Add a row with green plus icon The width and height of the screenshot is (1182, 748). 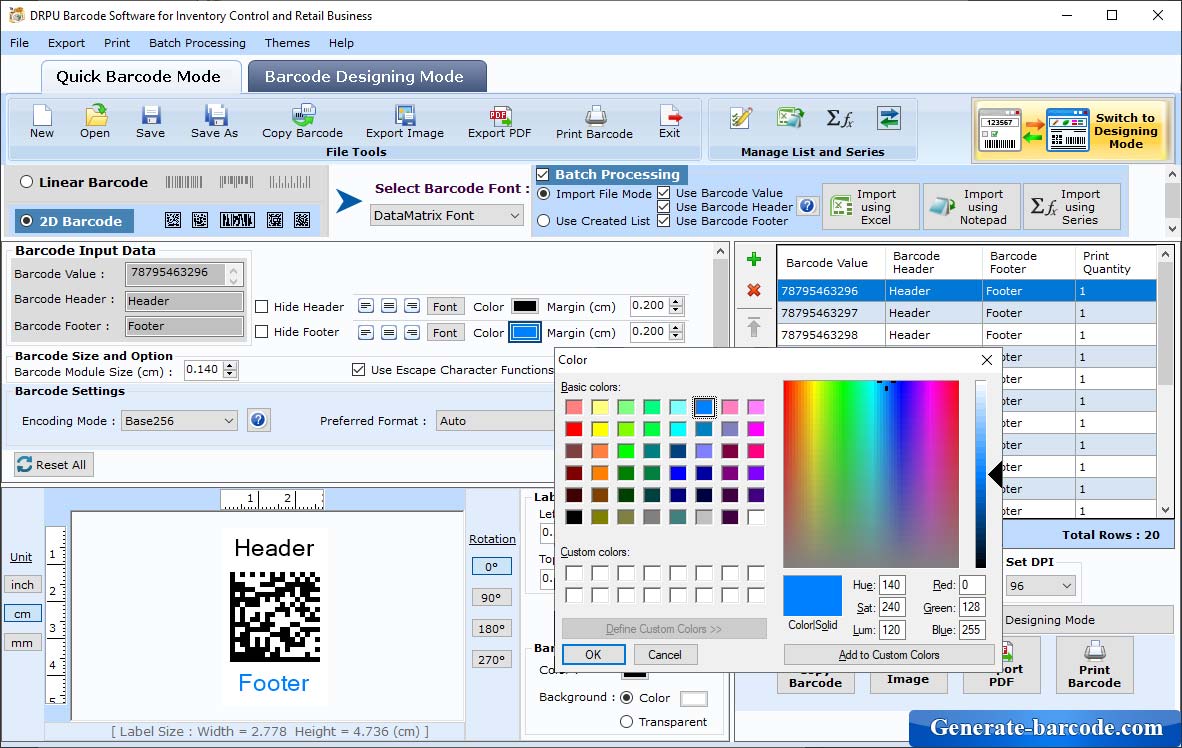point(753,260)
